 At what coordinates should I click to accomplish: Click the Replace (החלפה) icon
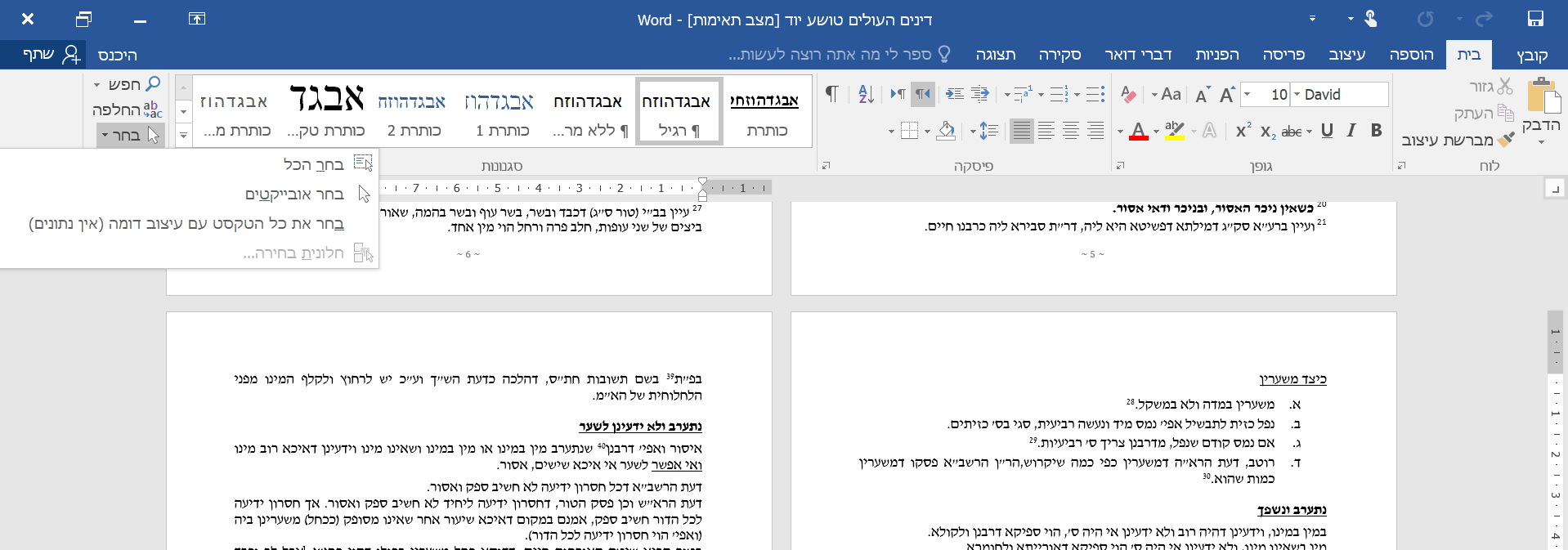[153, 110]
